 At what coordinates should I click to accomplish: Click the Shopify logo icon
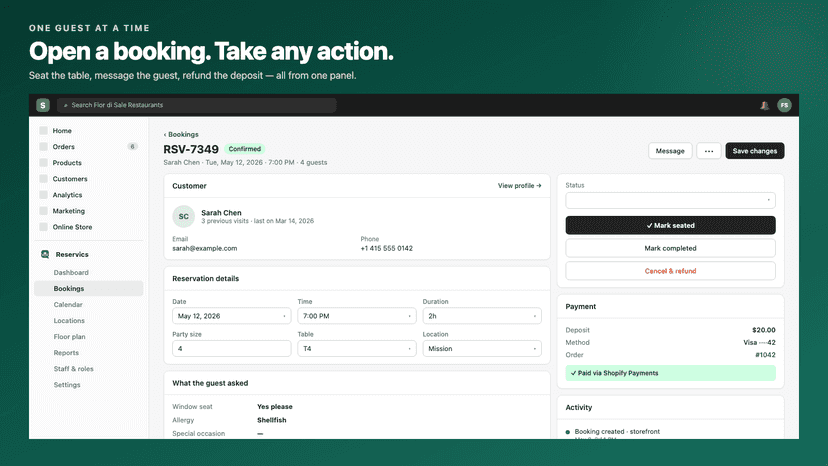[x=43, y=105]
